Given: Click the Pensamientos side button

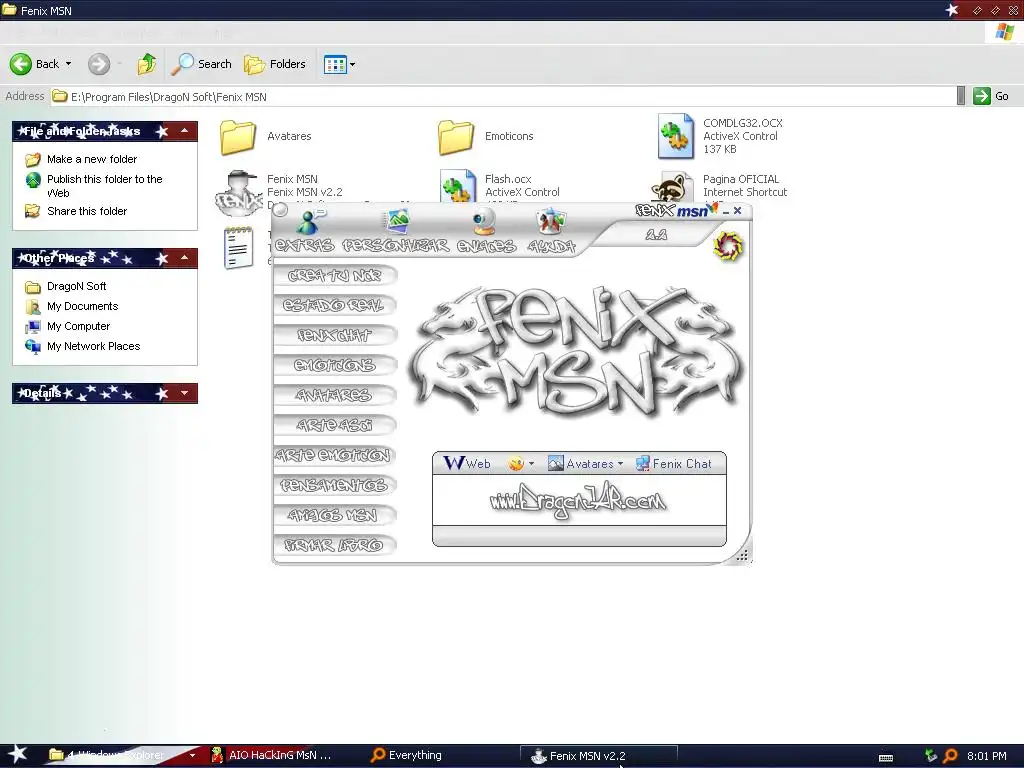Looking at the screenshot, I should tap(334, 485).
